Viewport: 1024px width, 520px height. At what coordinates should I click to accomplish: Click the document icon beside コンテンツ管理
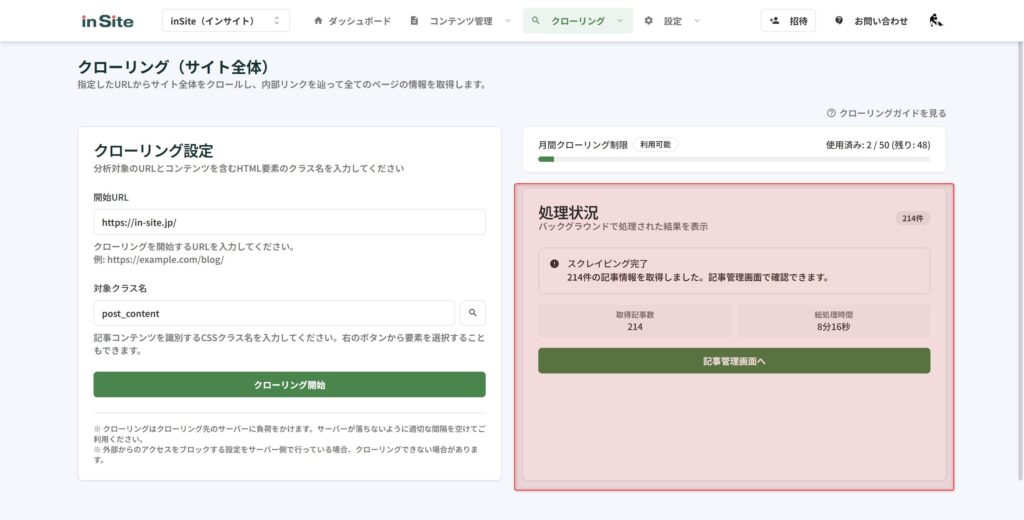point(414,20)
